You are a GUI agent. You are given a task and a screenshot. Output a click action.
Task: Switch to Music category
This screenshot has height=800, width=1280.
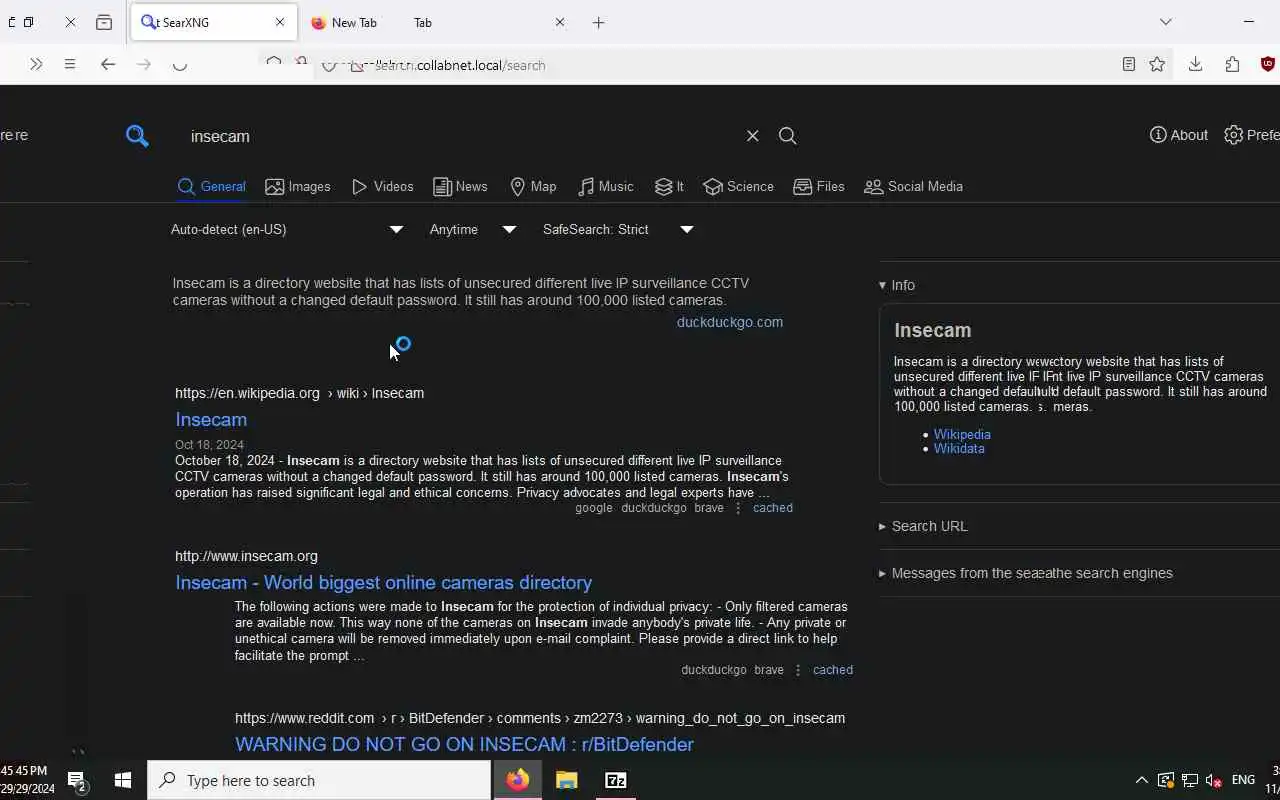[x=606, y=186]
